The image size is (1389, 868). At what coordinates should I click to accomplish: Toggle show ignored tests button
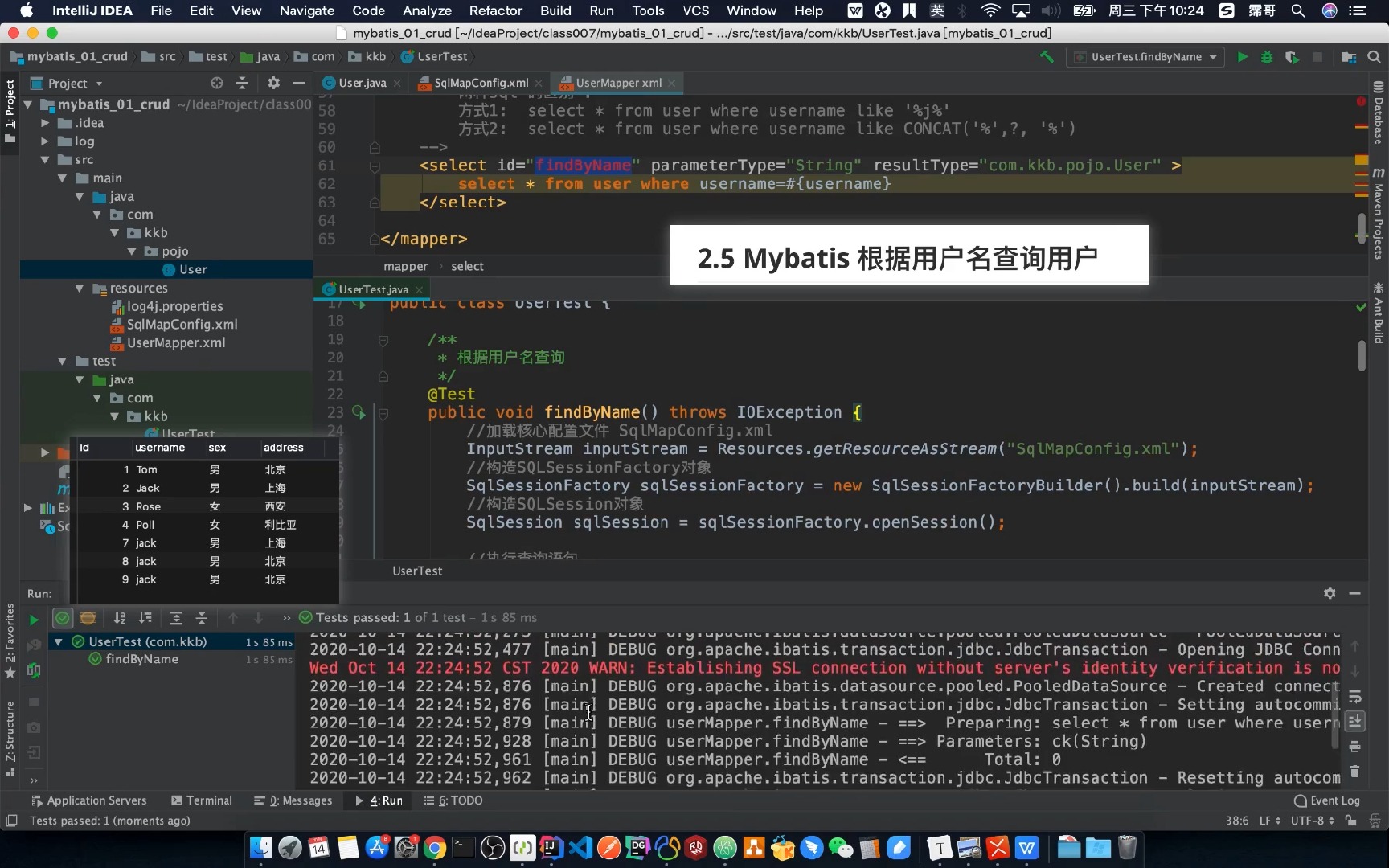click(x=88, y=618)
